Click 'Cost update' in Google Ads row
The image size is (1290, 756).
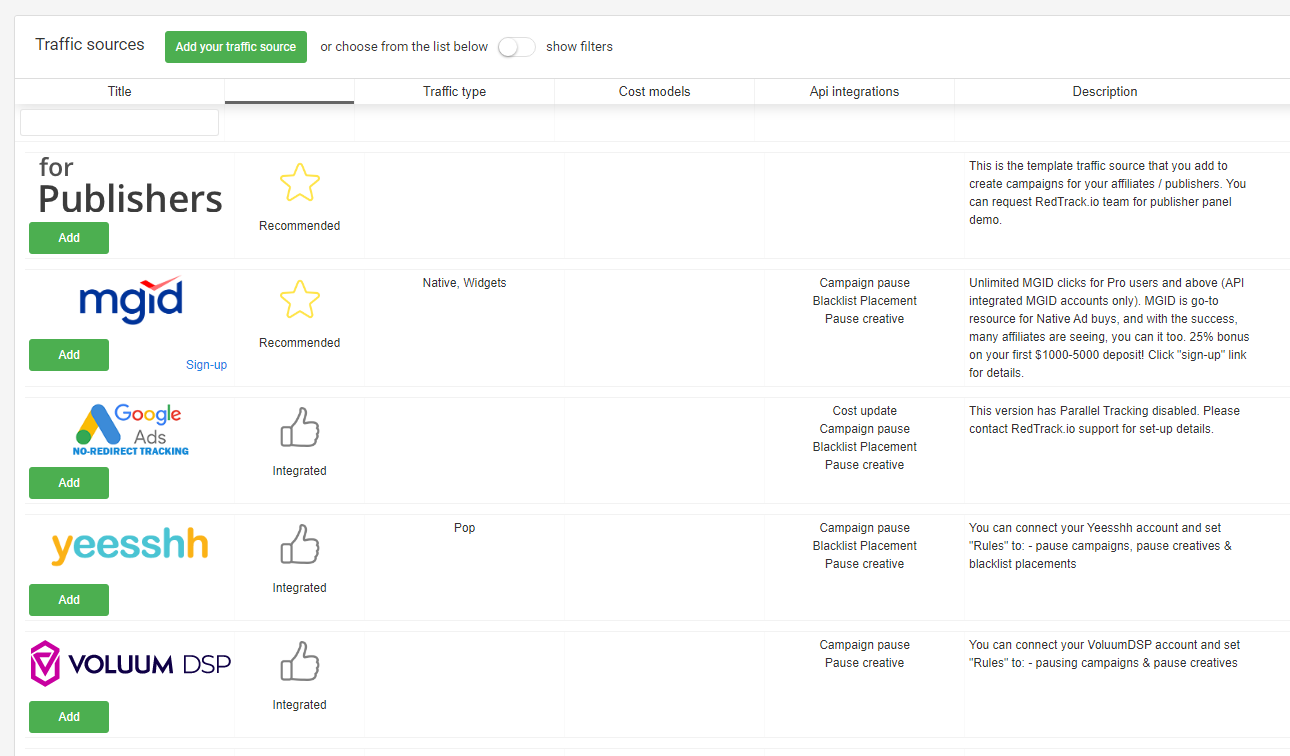865,411
